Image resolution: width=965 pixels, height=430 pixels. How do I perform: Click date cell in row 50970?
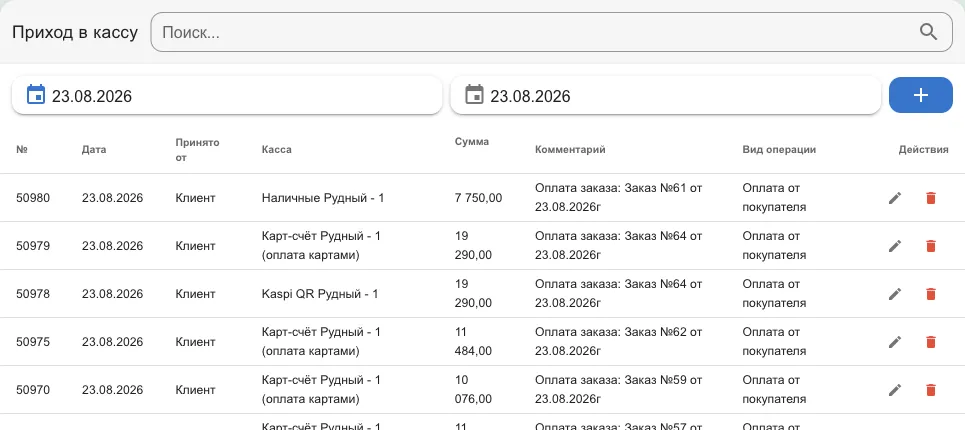point(113,390)
